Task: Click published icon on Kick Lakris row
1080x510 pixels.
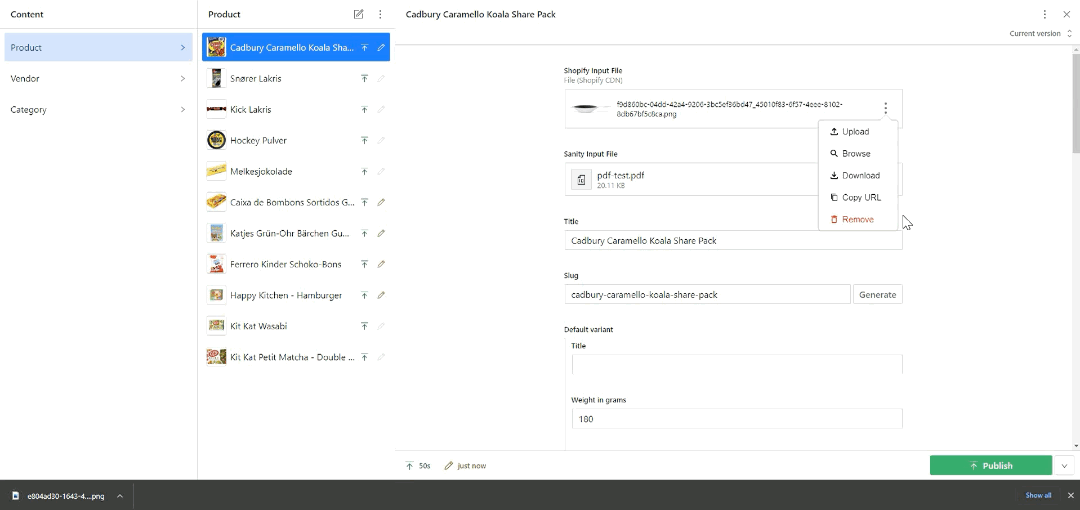Action: 364,110
